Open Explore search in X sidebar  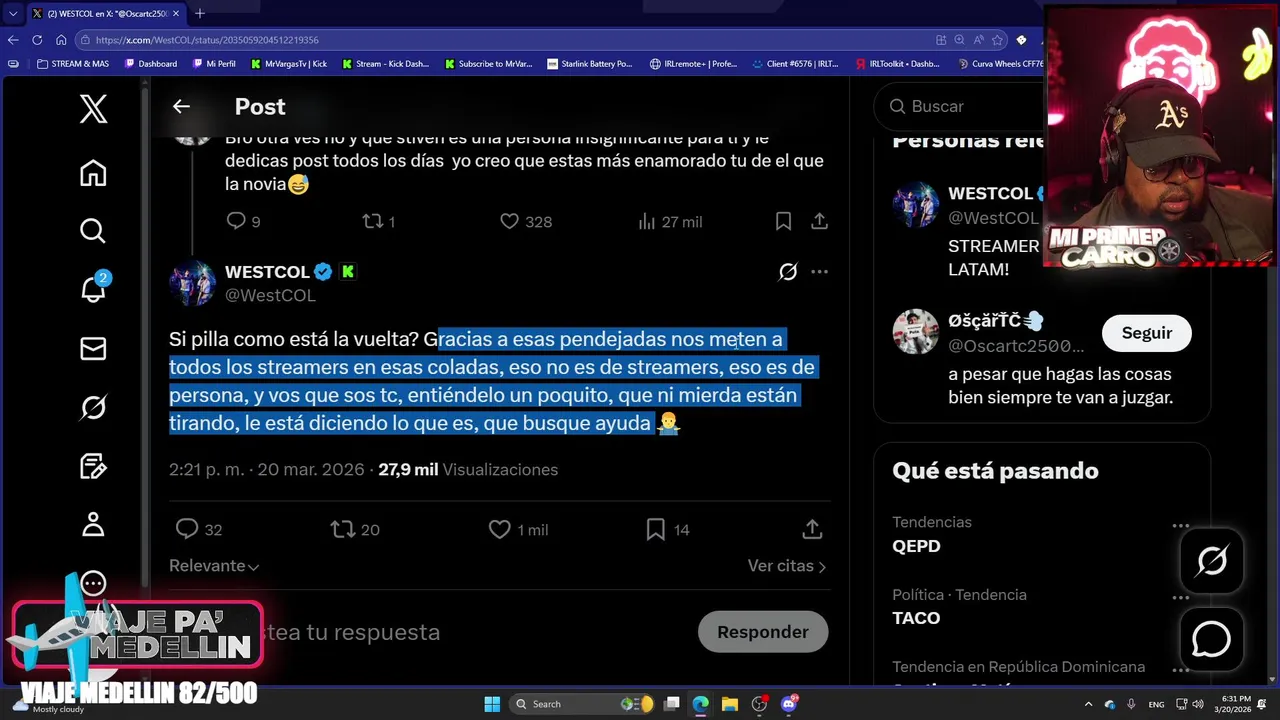click(93, 231)
